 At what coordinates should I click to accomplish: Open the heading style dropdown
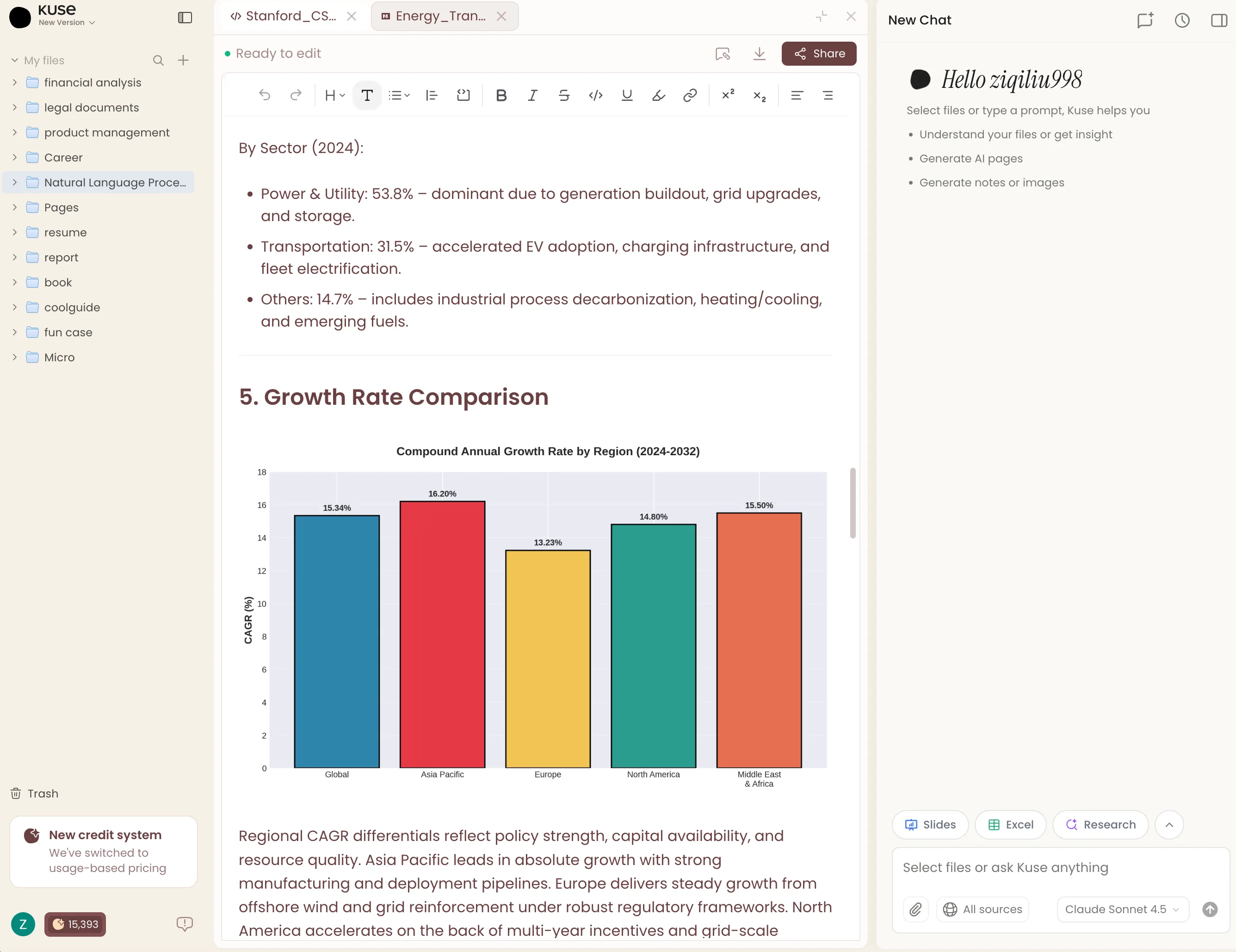pos(335,96)
